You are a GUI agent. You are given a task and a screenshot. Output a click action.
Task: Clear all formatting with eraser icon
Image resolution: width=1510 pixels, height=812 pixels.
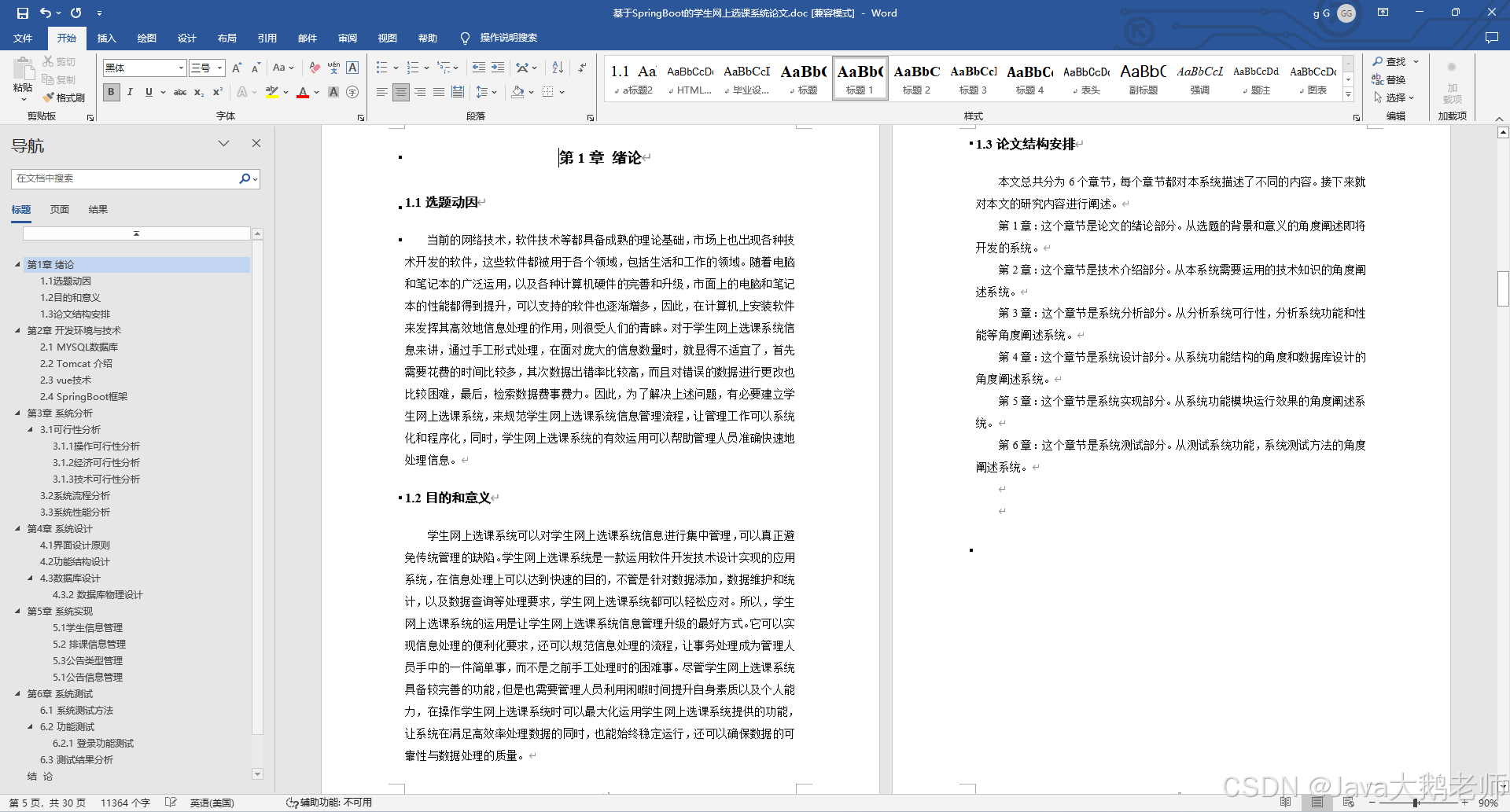[x=315, y=68]
